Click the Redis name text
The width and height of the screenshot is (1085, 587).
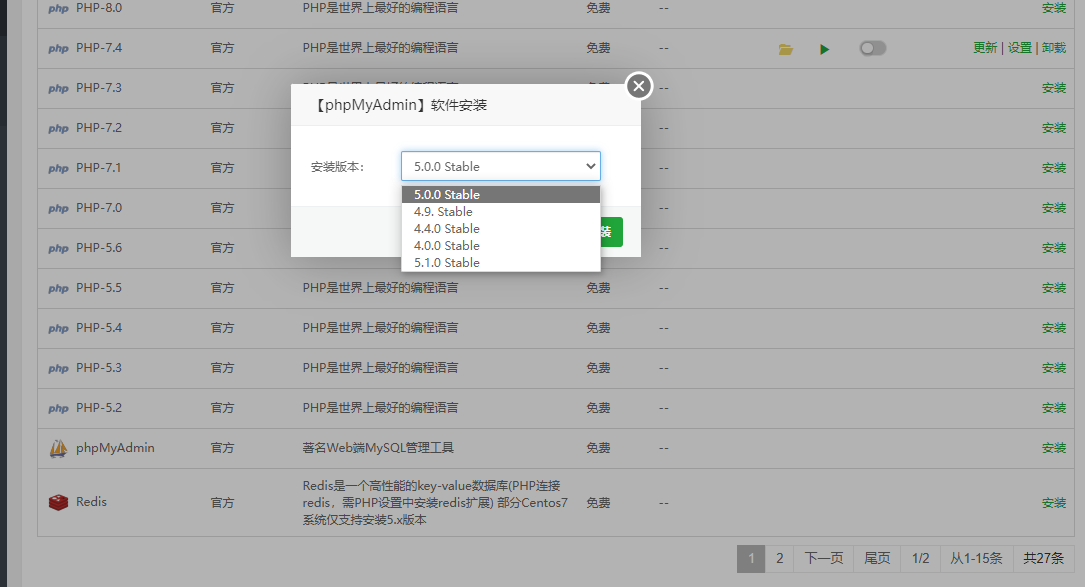point(91,502)
